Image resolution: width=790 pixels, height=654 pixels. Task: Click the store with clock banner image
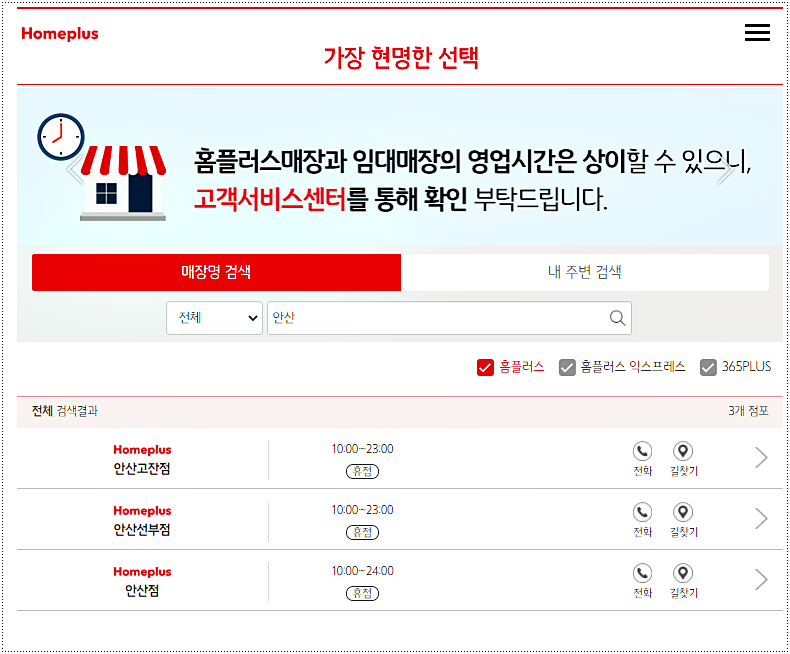pyautogui.click(x=102, y=167)
